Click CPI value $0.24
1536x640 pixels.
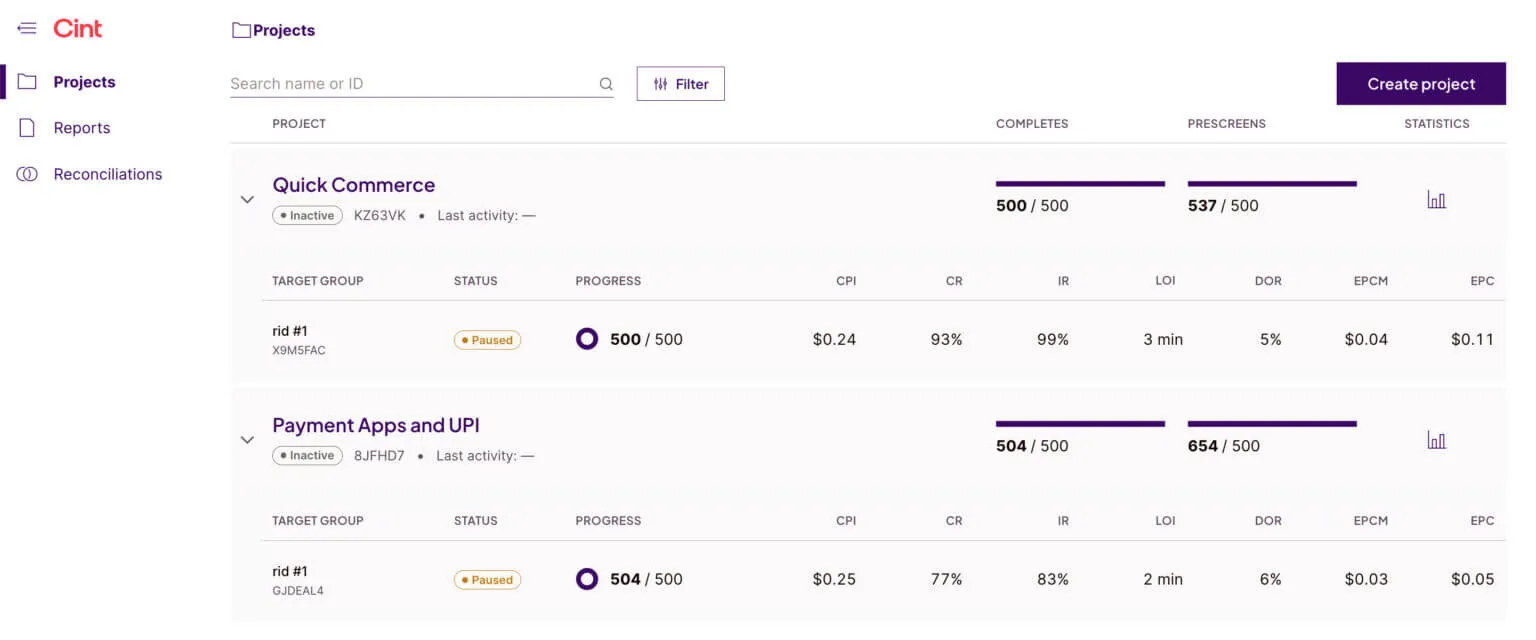tap(834, 339)
